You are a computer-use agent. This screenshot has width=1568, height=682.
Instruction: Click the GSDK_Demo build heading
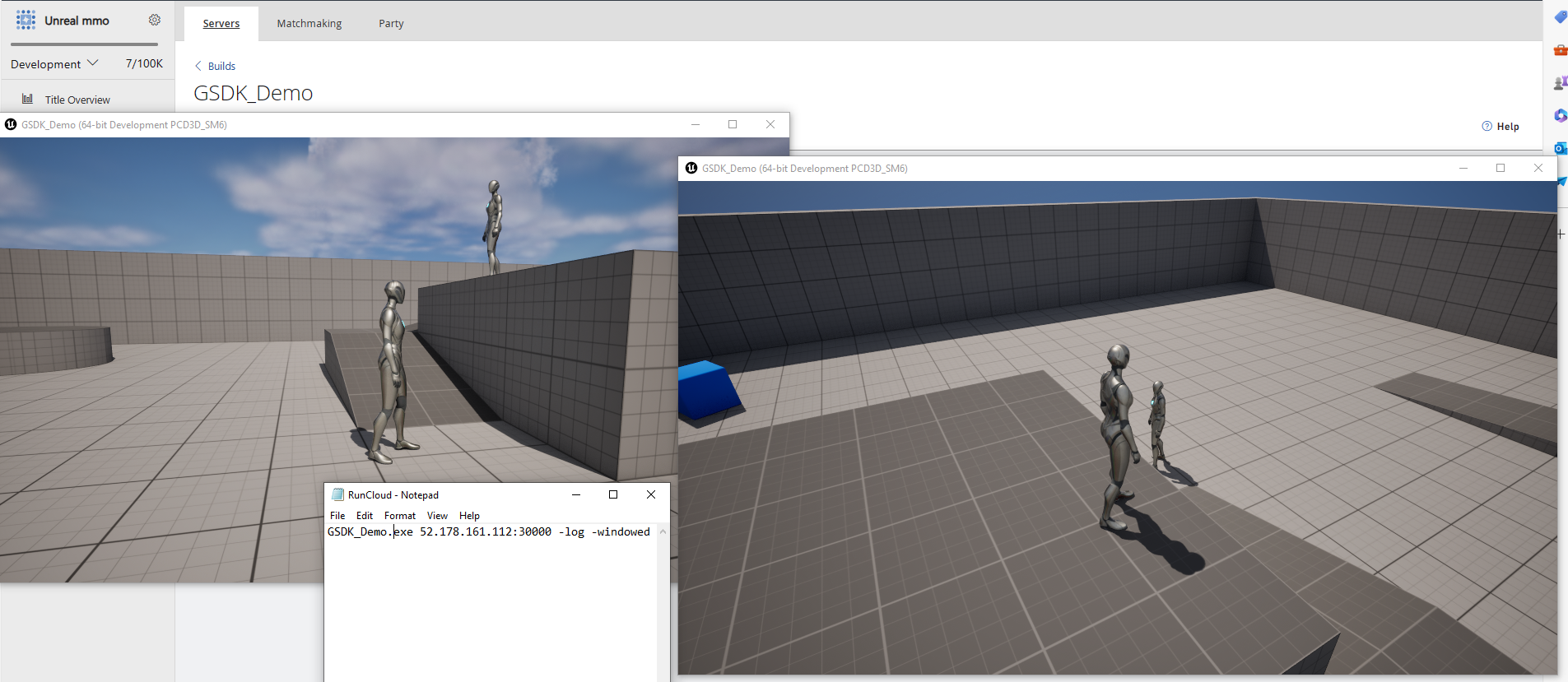[x=254, y=93]
